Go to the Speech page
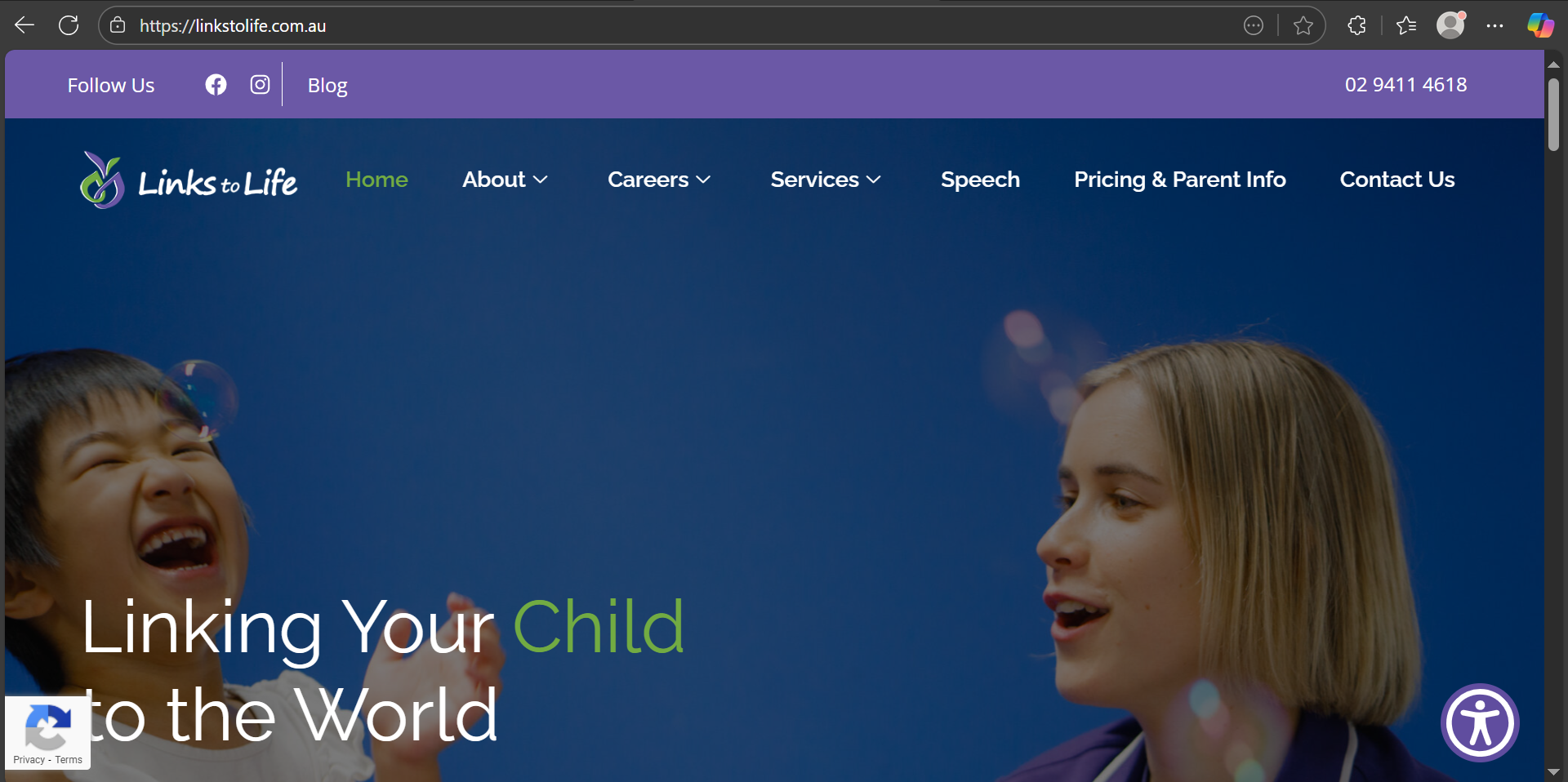Image resolution: width=1568 pixels, height=782 pixels. coord(980,180)
